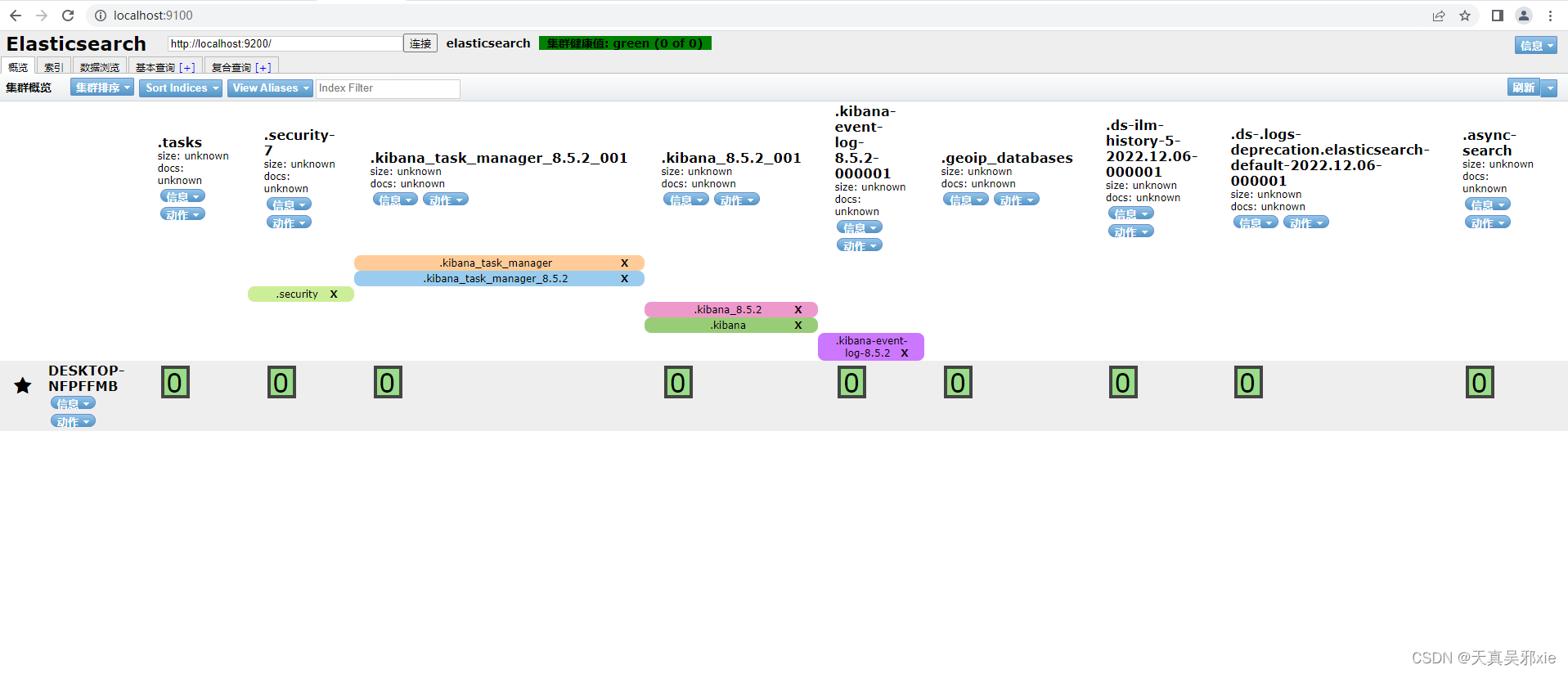Bookmark this page with the star icon
Image resolution: width=1568 pixels, height=674 pixels.
[1465, 16]
